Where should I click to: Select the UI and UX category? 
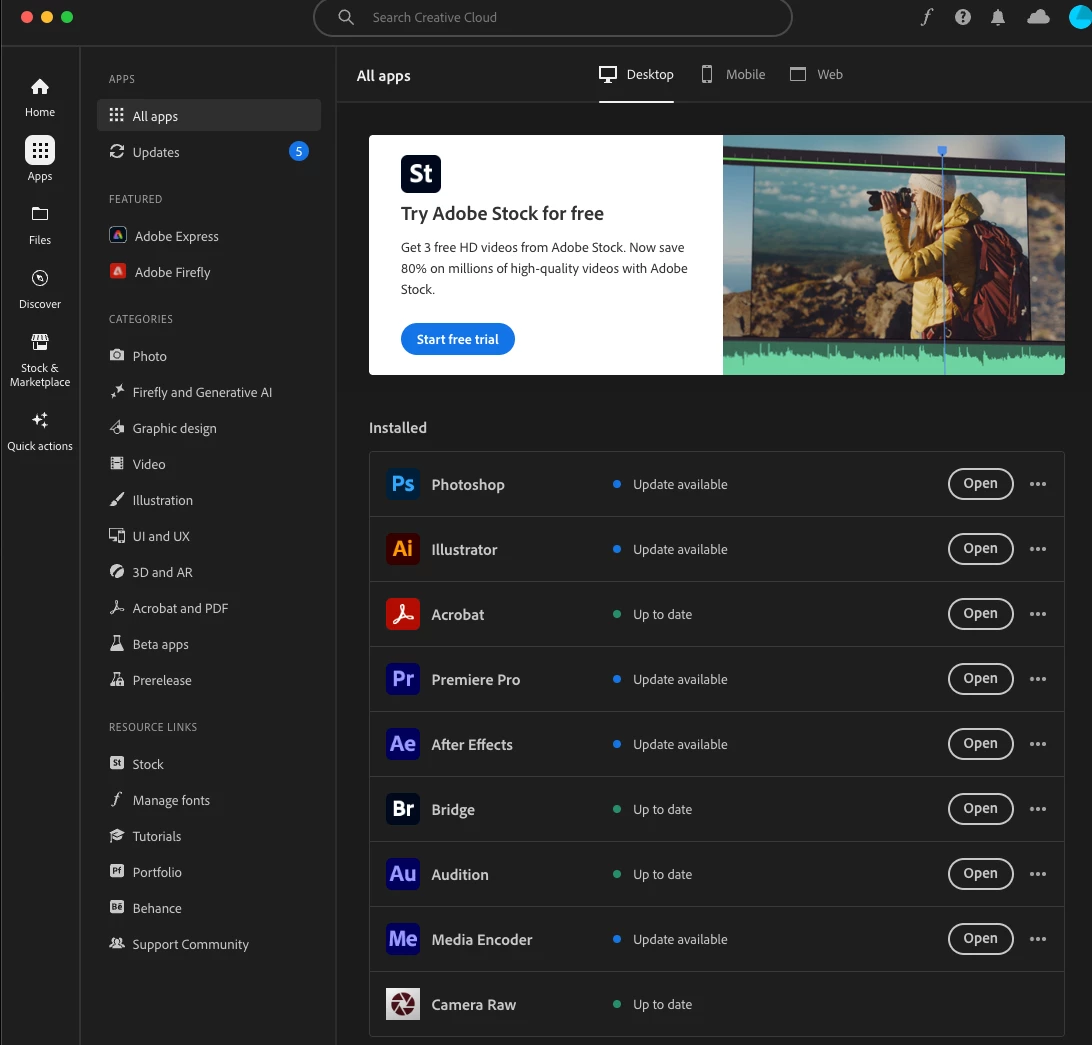pos(150,536)
